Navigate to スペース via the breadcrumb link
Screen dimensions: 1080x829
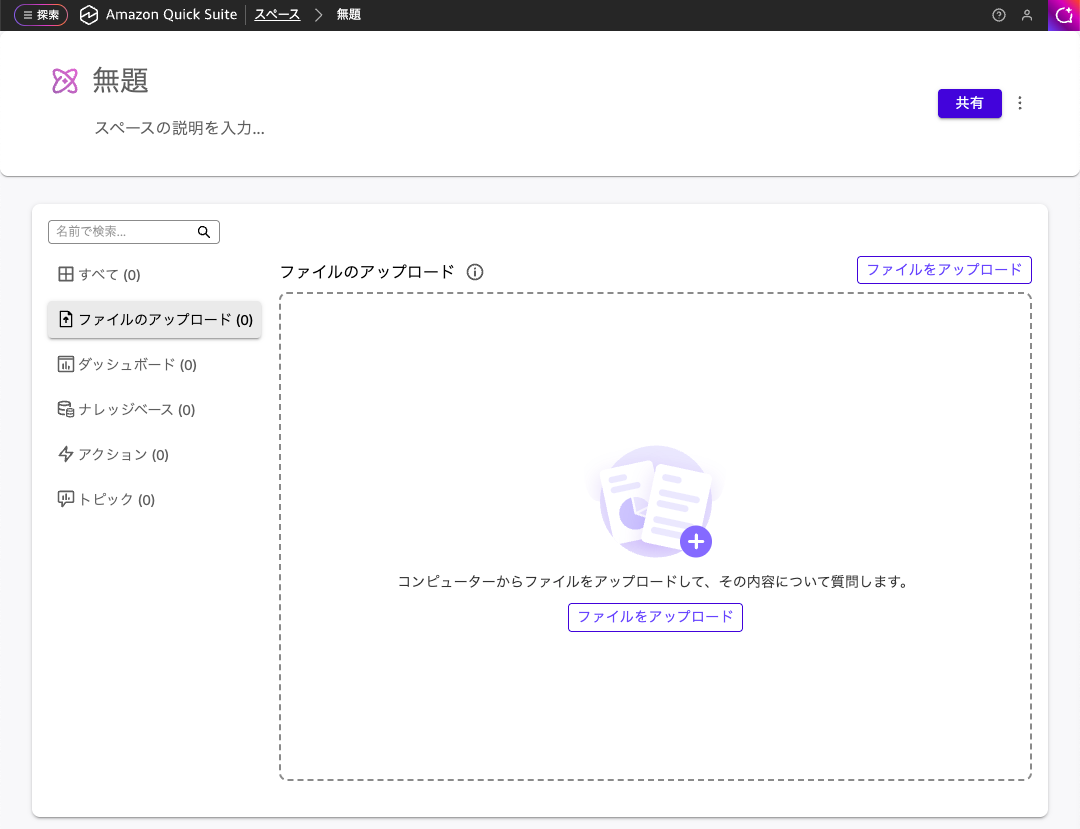277,15
